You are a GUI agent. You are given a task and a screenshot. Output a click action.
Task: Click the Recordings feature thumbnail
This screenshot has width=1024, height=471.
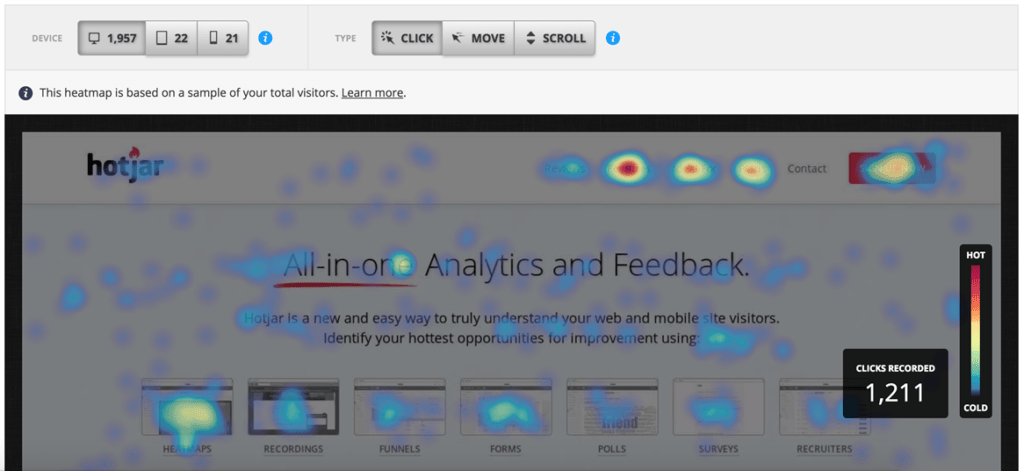point(293,407)
